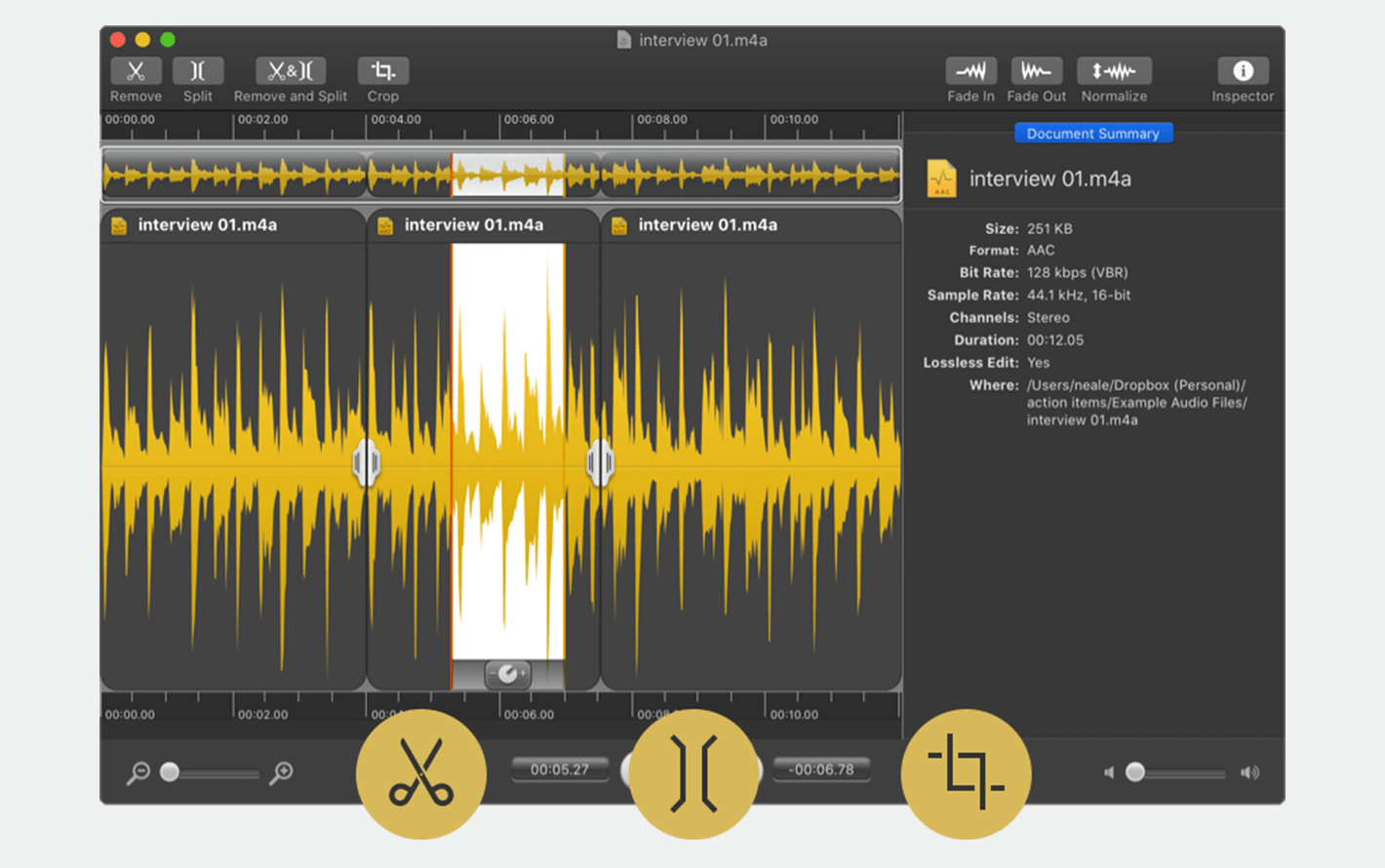Click the Size value '251 KB'
This screenshot has width=1385, height=868.
[1049, 228]
